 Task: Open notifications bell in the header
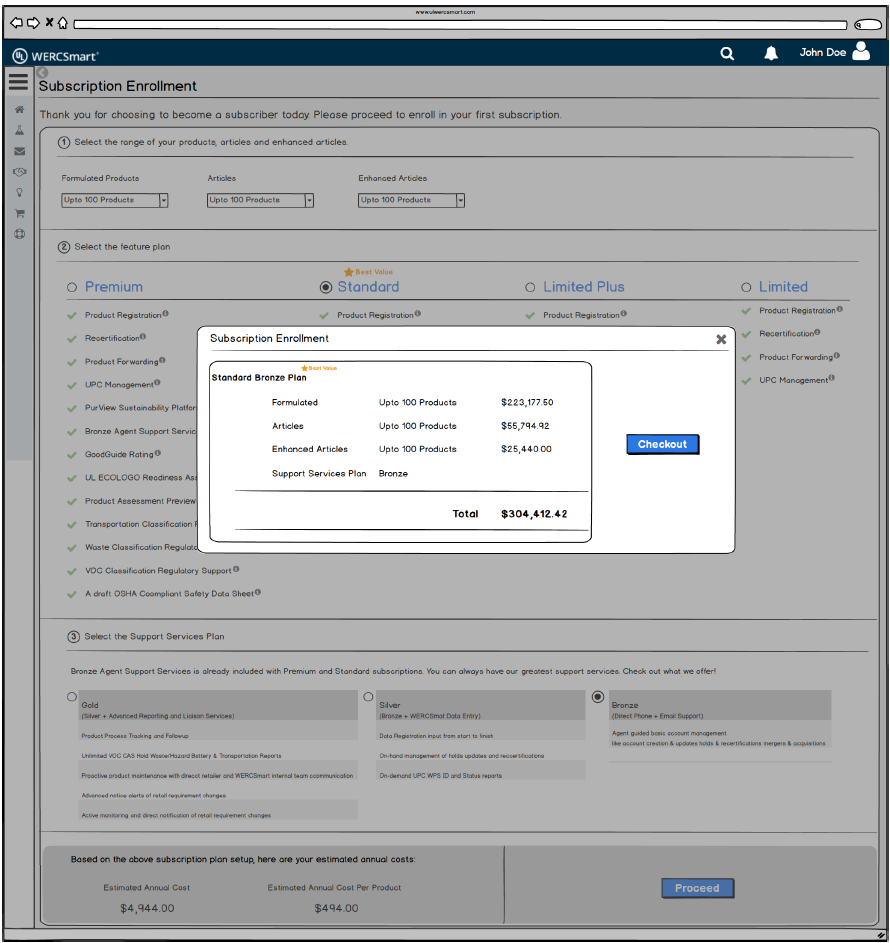771,53
